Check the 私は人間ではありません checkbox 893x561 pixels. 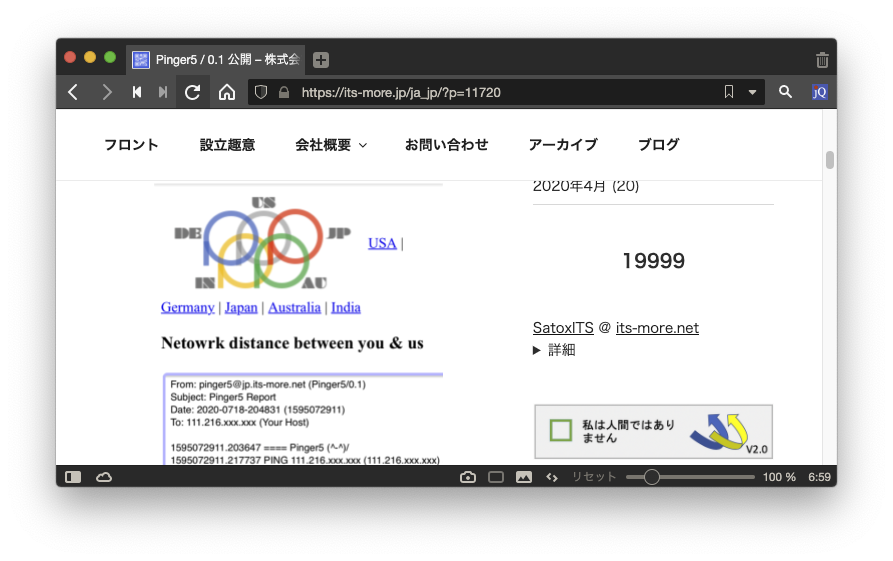click(561, 431)
